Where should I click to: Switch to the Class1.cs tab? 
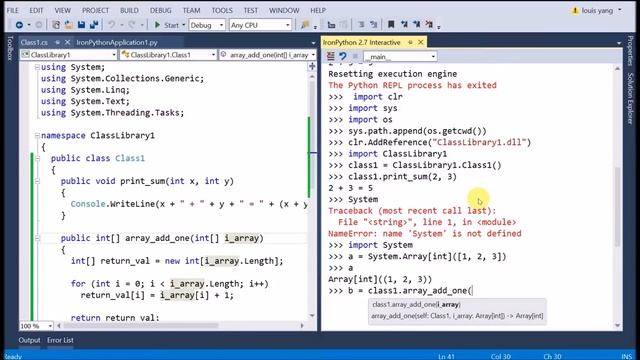tap(34, 42)
